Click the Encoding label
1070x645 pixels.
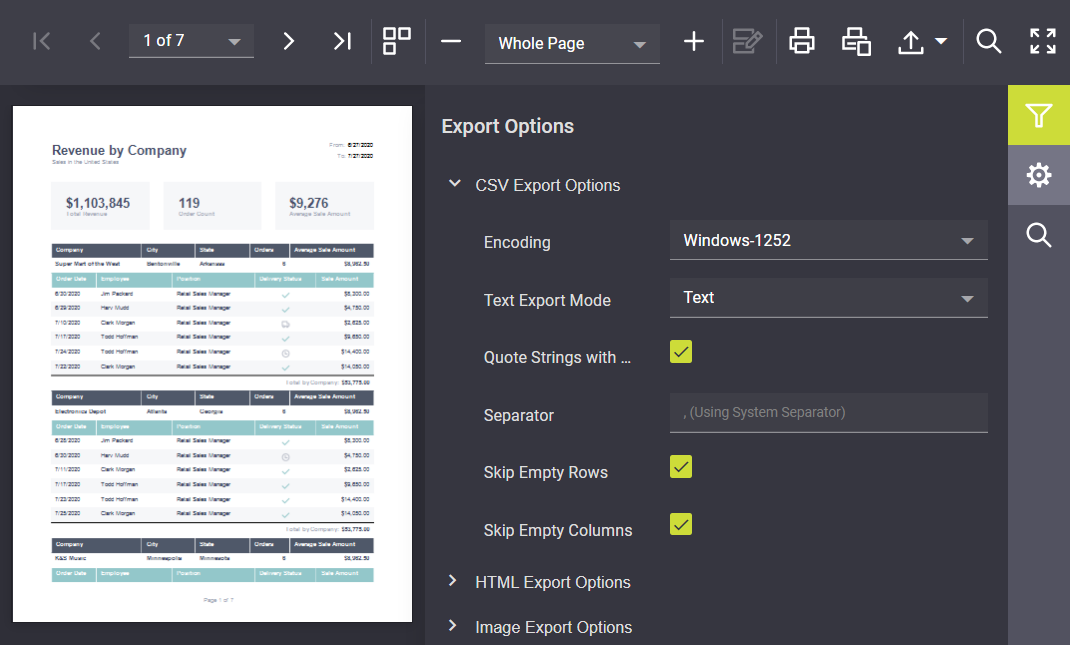point(517,242)
